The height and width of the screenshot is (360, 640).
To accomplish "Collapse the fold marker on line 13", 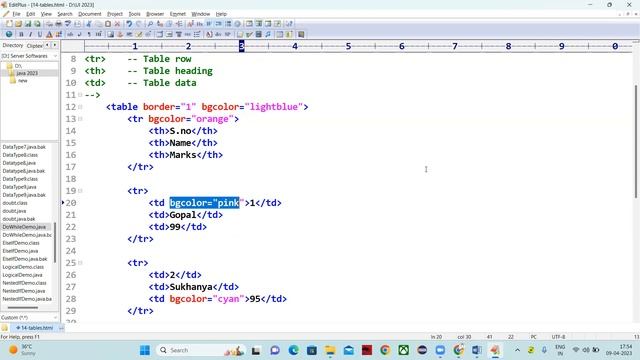I will (x=80, y=119).
